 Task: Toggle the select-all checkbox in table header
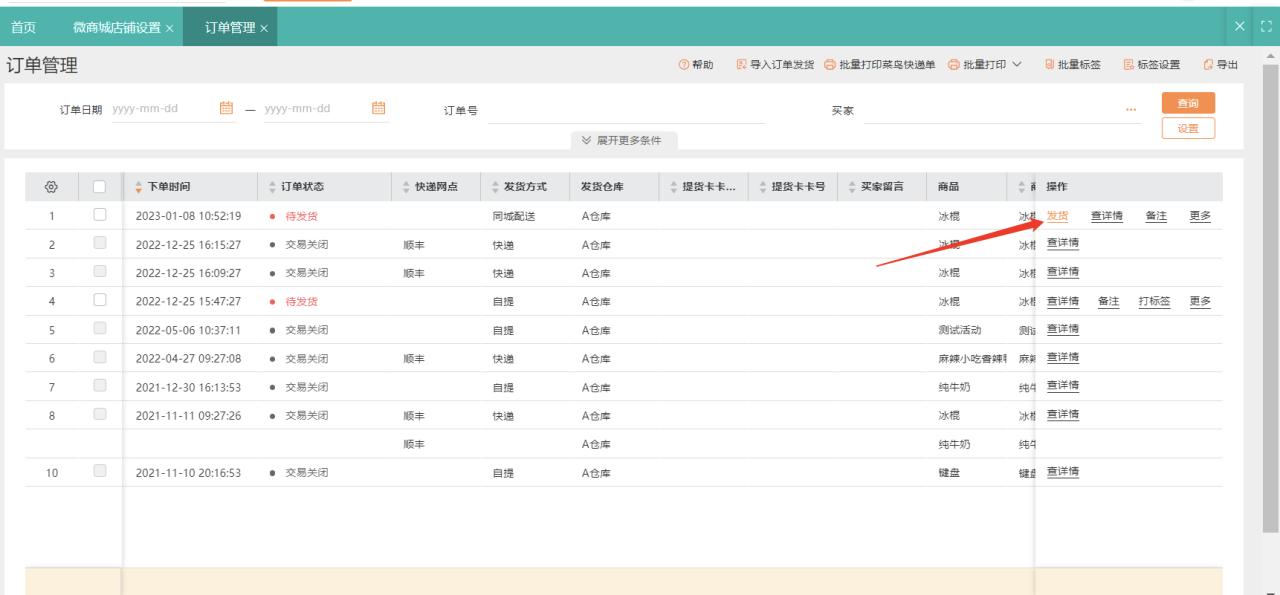pos(99,187)
